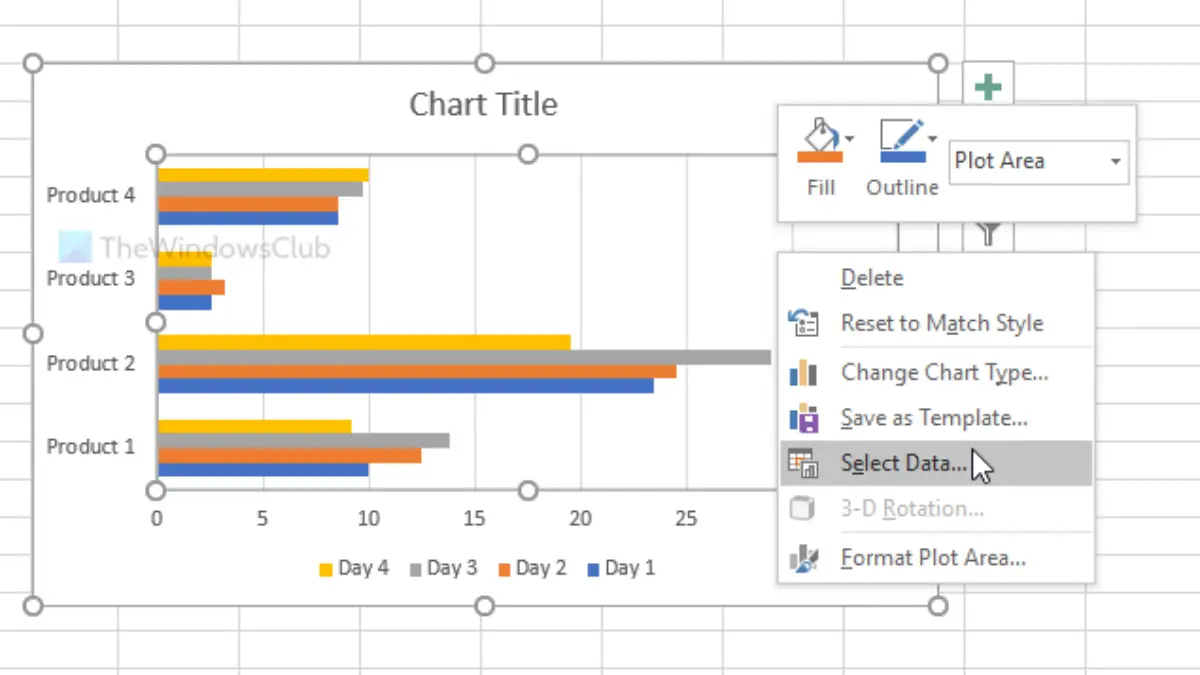Click the green plus Chart Elements button
The width and height of the screenshot is (1200, 675).
click(988, 87)
